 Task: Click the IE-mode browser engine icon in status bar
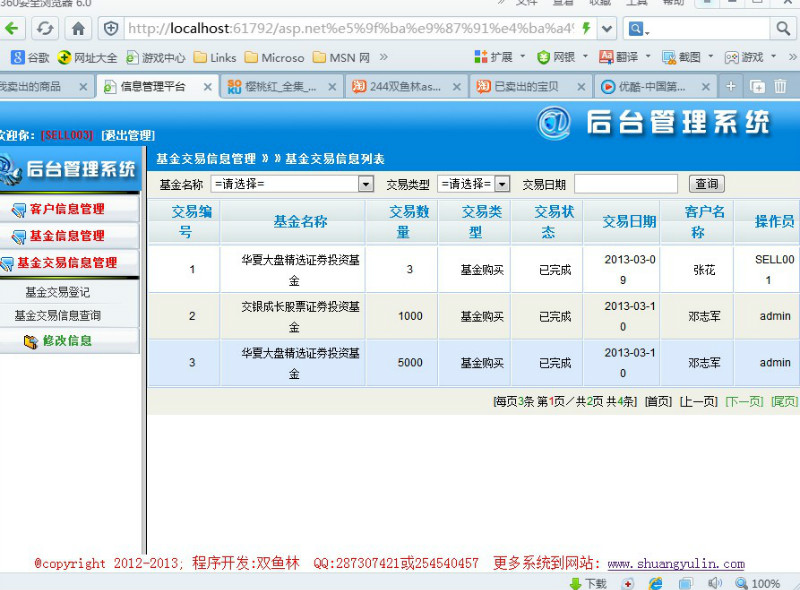pyautogui.click(x=656, y=583)
